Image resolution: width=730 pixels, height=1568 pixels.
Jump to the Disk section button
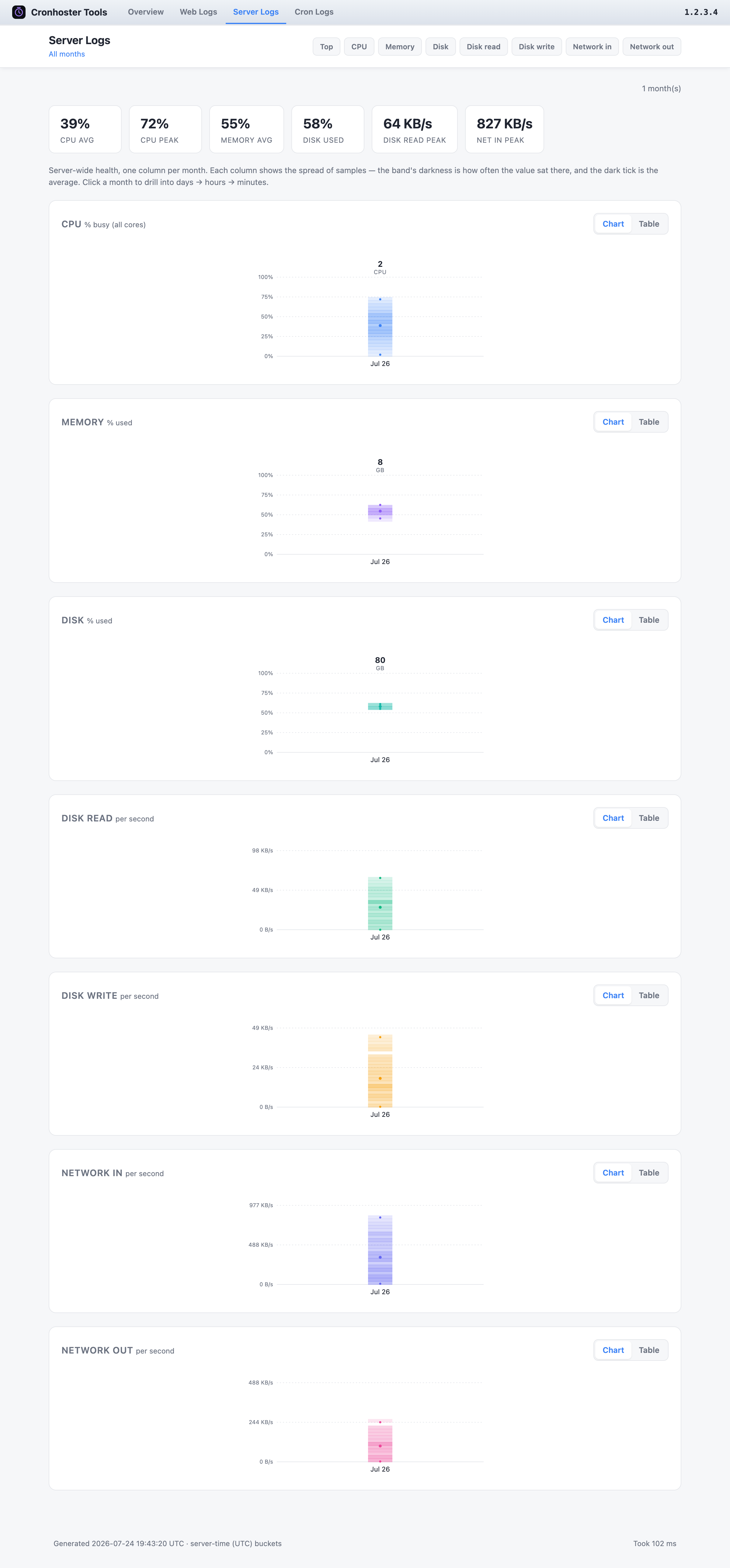click(x=440, y=47)
